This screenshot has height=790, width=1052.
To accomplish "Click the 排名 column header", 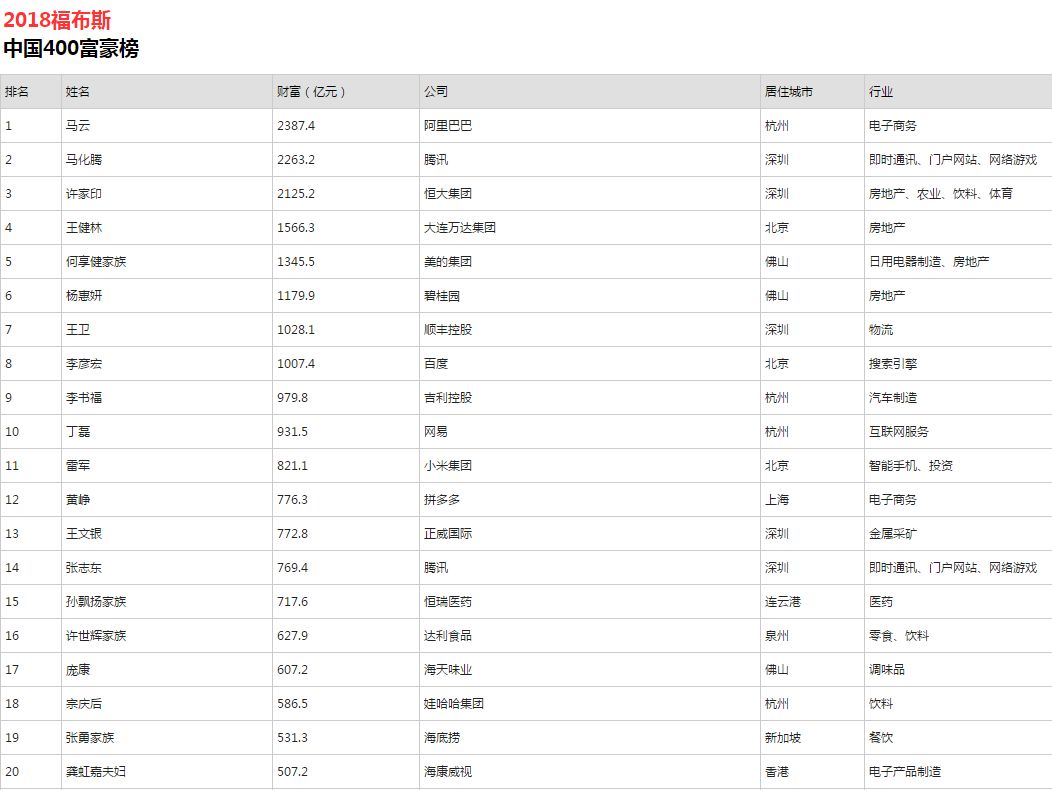I will (17, 92).
